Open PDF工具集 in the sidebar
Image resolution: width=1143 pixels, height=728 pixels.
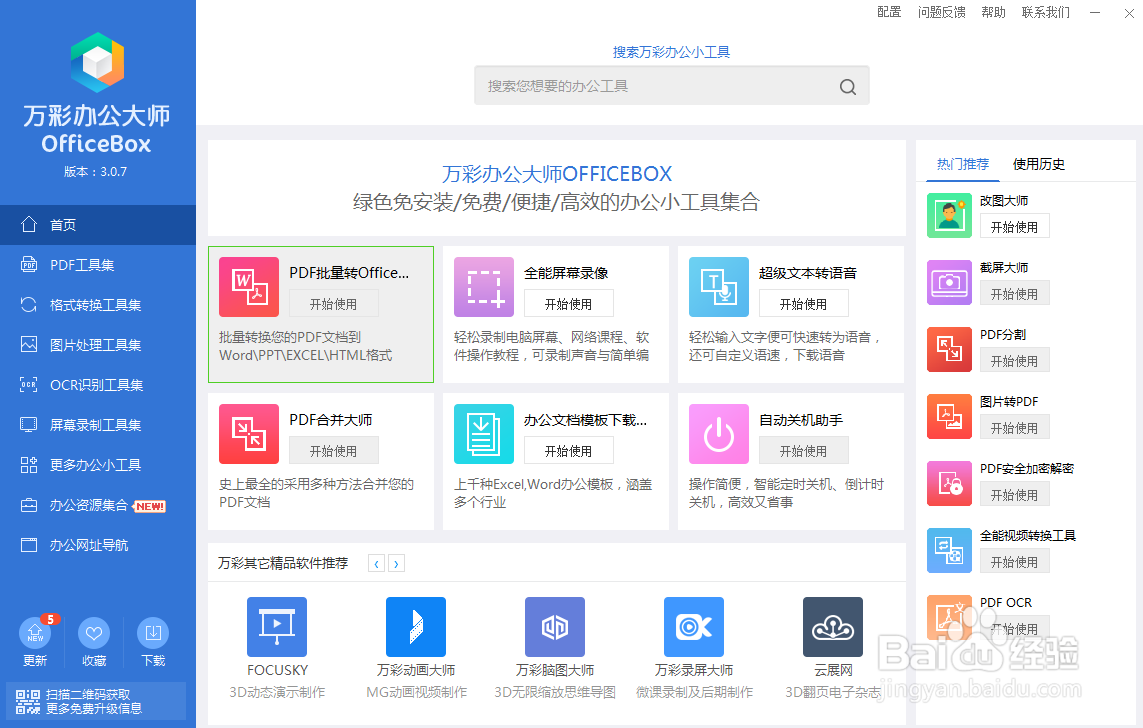[98, 265]
